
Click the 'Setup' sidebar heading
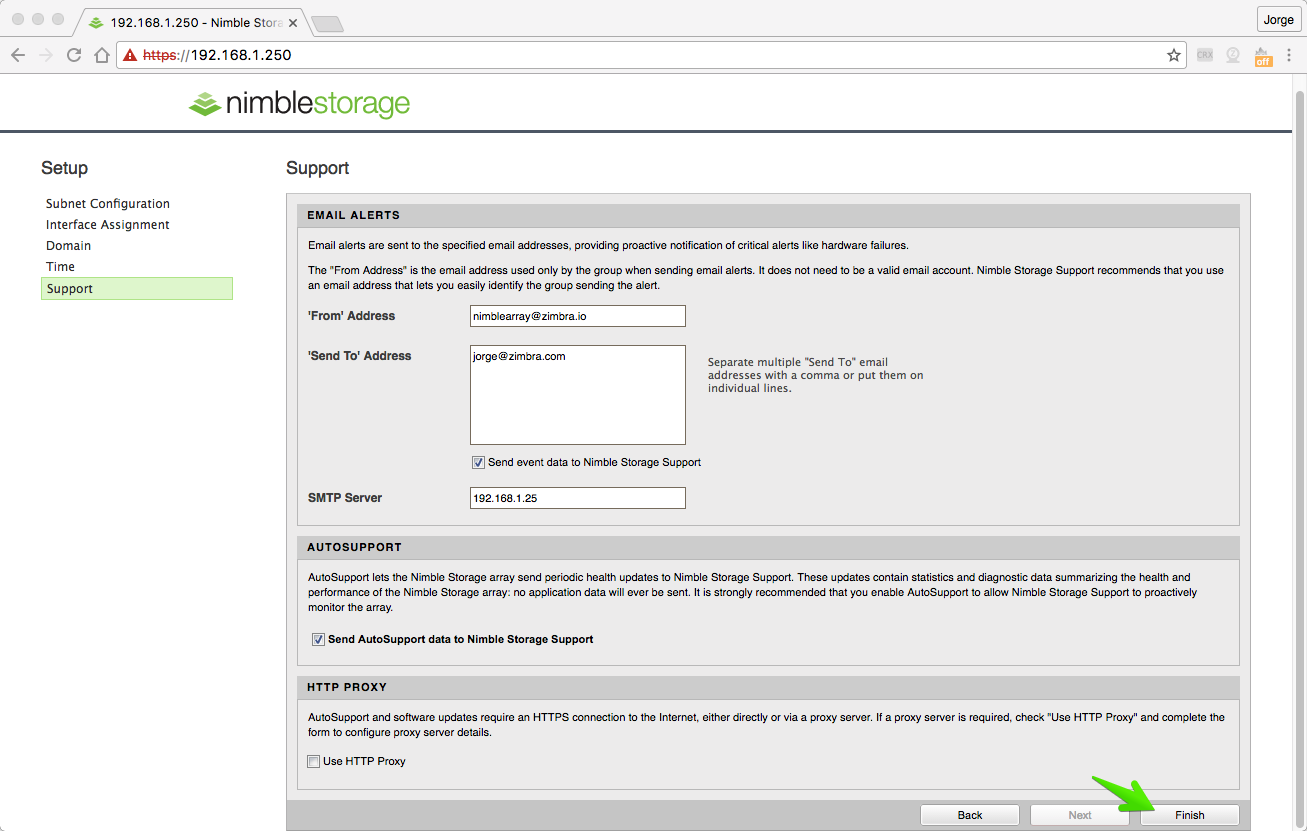(x=64, y=168)
